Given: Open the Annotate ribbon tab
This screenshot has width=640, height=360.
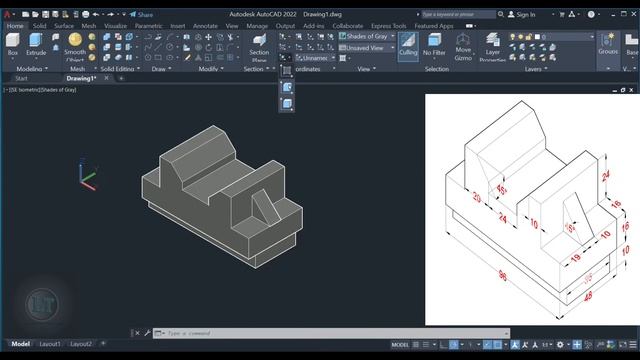Looking at the screenshot, I should point(205,26).
